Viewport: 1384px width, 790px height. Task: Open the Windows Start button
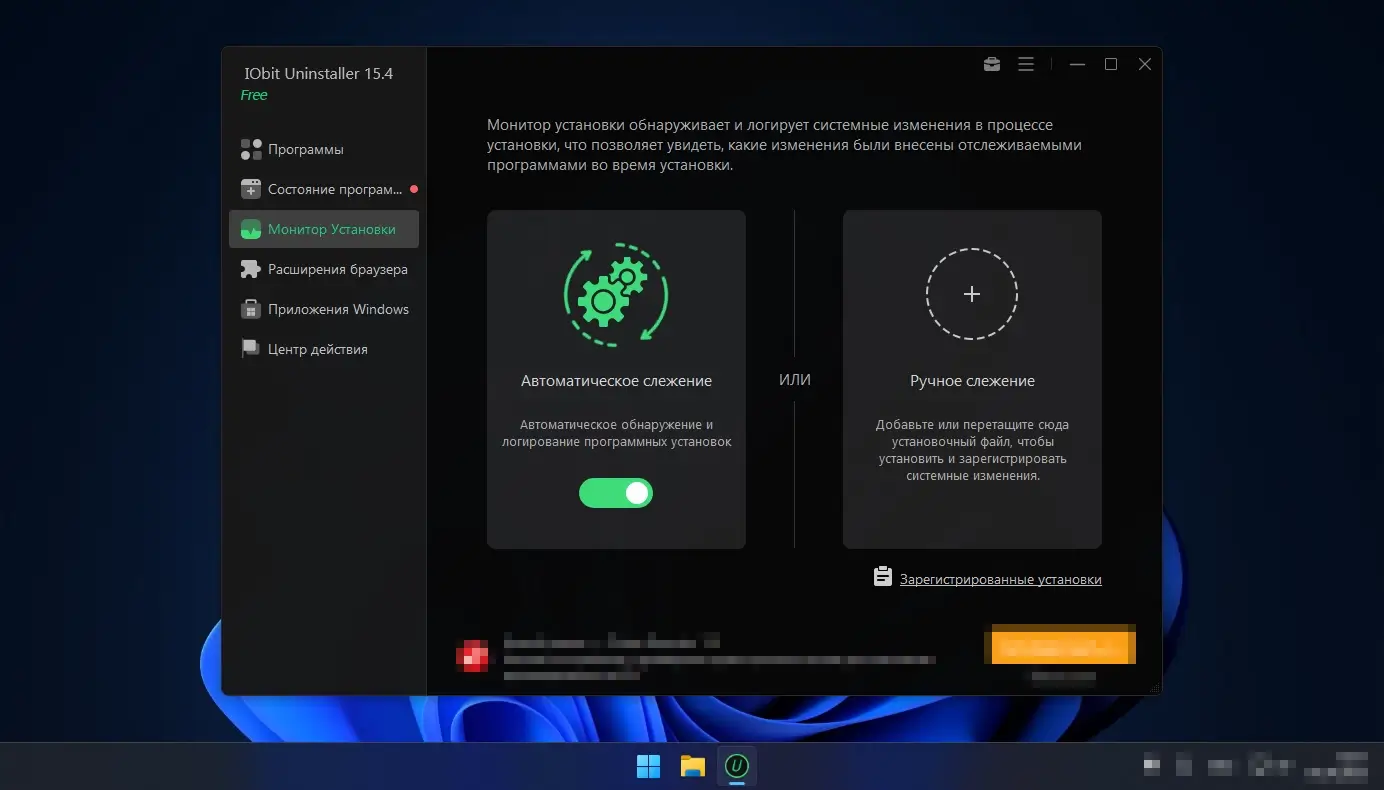648,767
